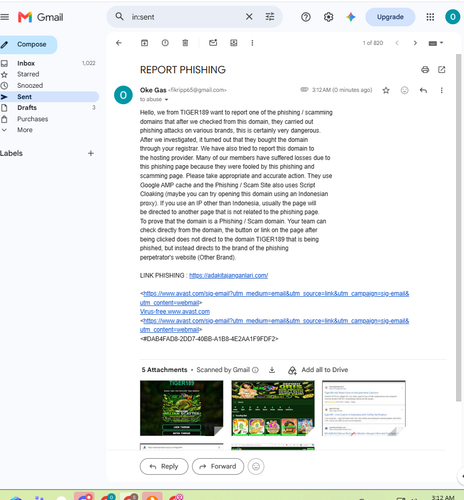Click the search magnifier icon

click(x=119, y=16)
